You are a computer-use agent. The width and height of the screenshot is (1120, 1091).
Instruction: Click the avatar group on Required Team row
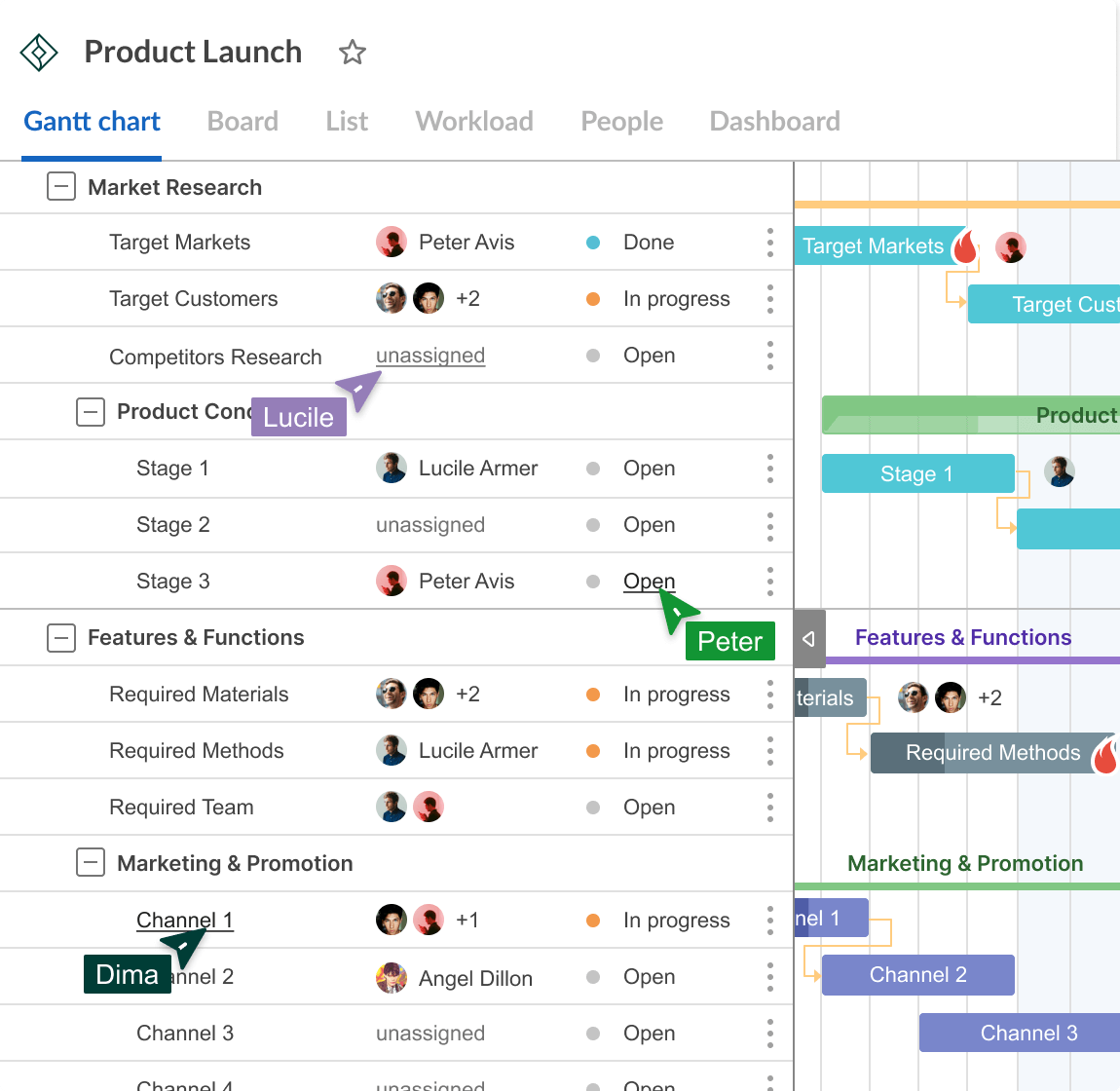pyautogui.click(x=409, y=807)
